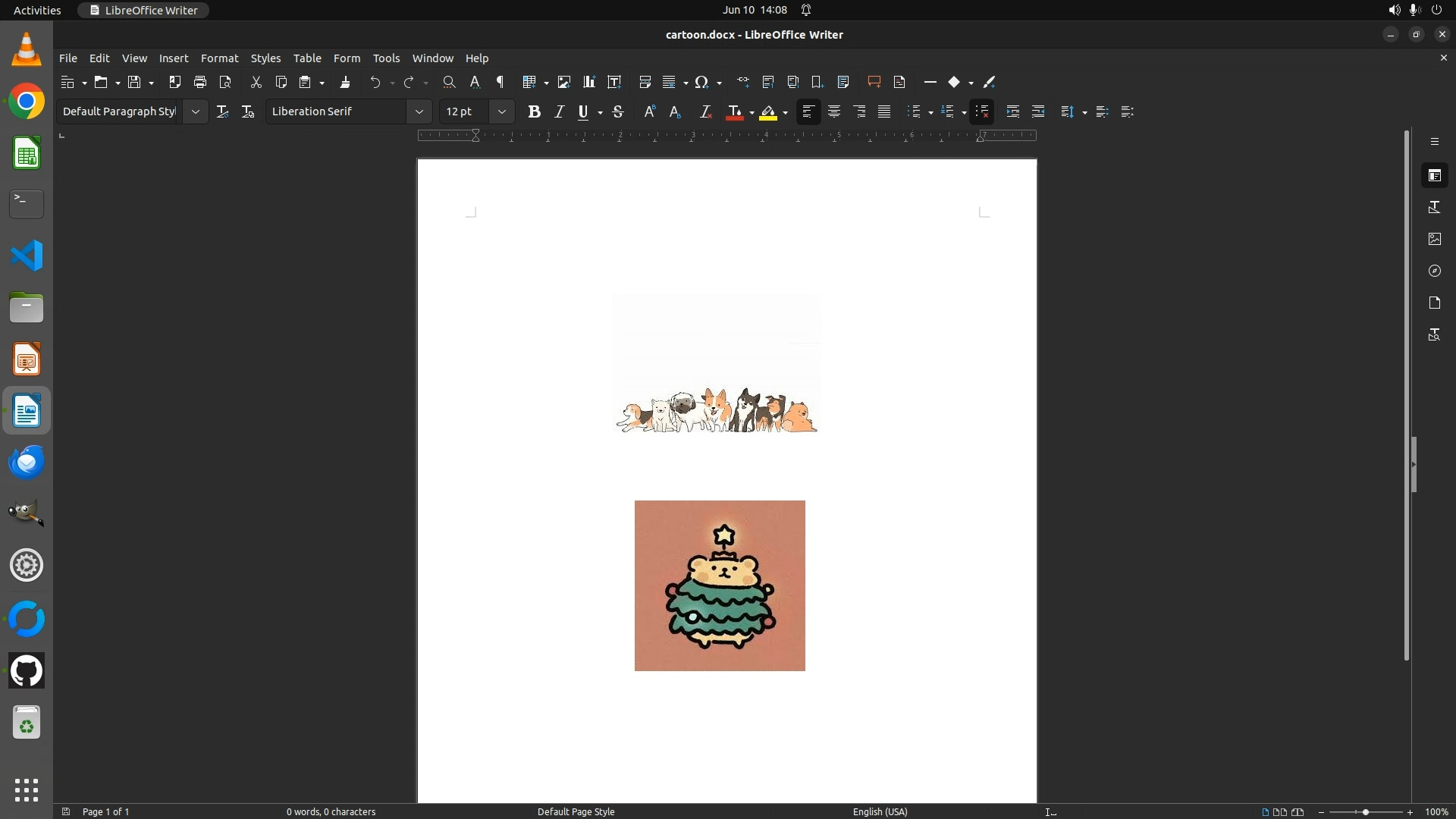Viewport: 1456px width, 819px height.
Task: Open the sidebar Navigator compass icon
Action: click(1434, 271)
